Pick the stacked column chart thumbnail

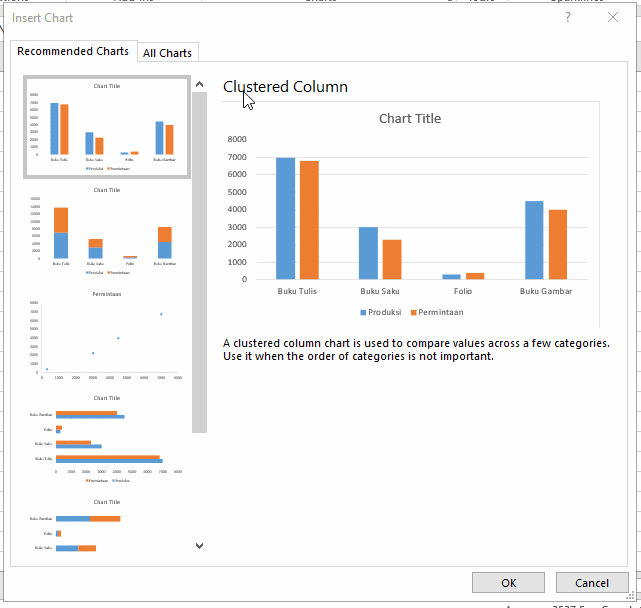107,231
